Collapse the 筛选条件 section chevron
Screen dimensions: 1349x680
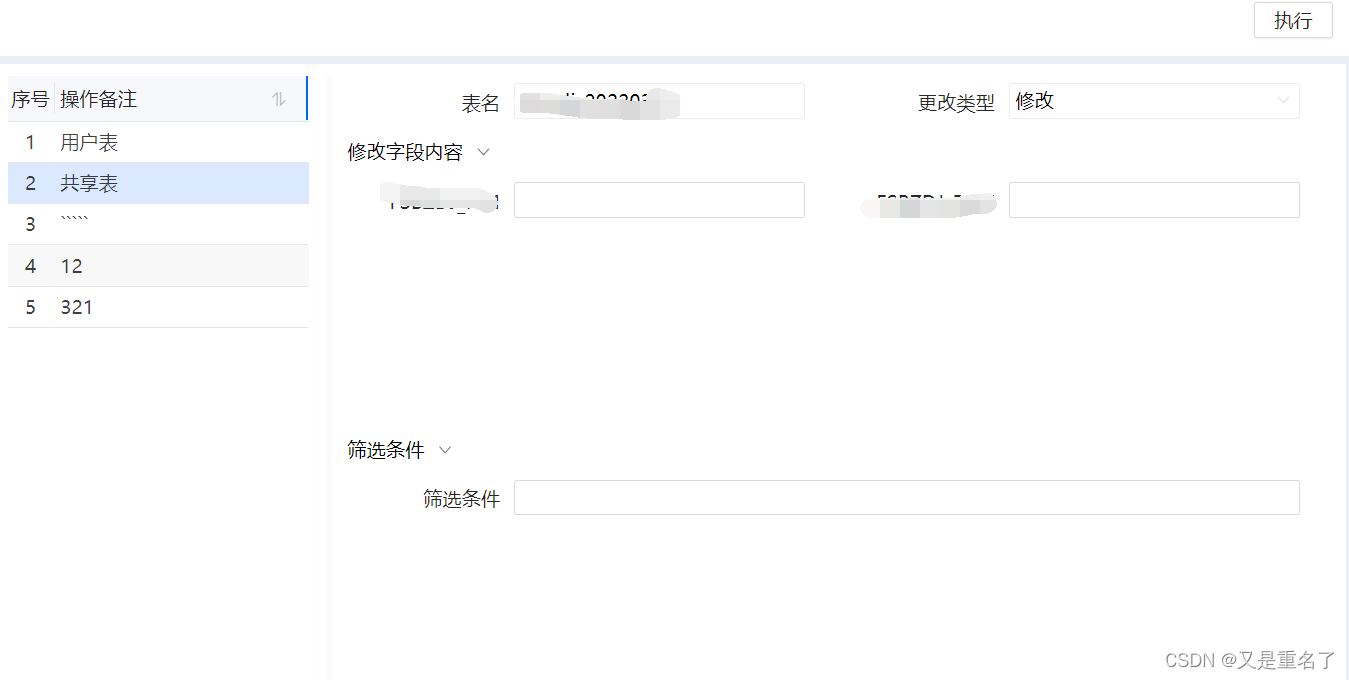tap(446, 450)
